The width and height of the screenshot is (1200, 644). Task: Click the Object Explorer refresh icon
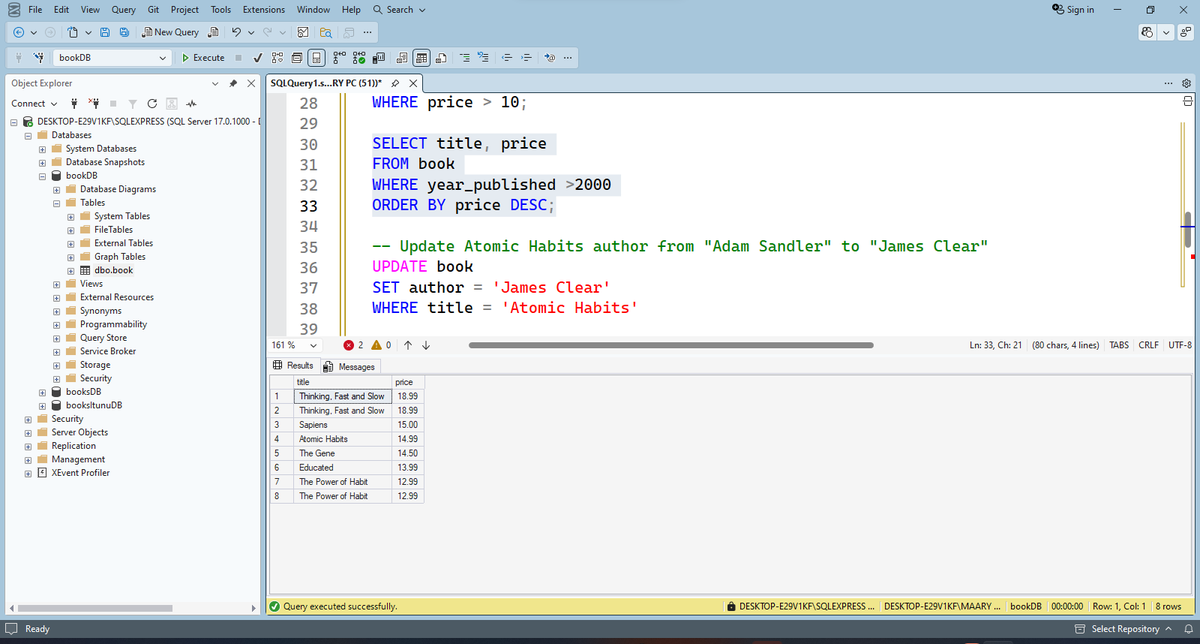click(x=150, y=104)
